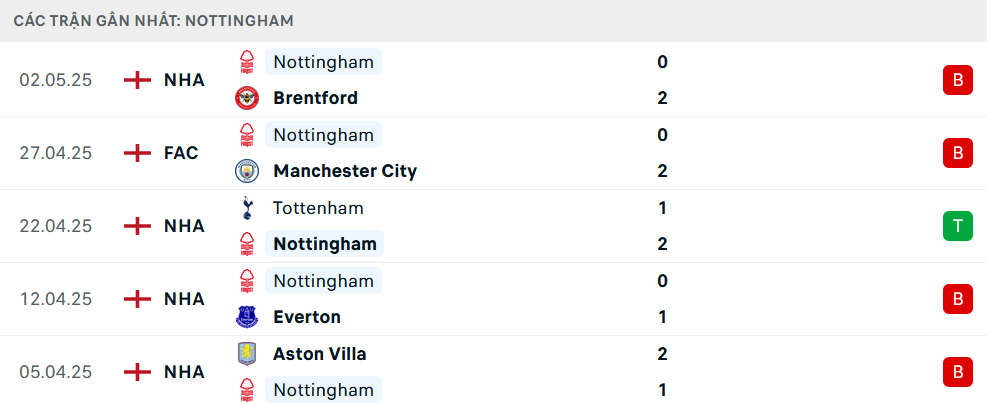
Task: Click red B badge for Everton match
Action: 957,299
